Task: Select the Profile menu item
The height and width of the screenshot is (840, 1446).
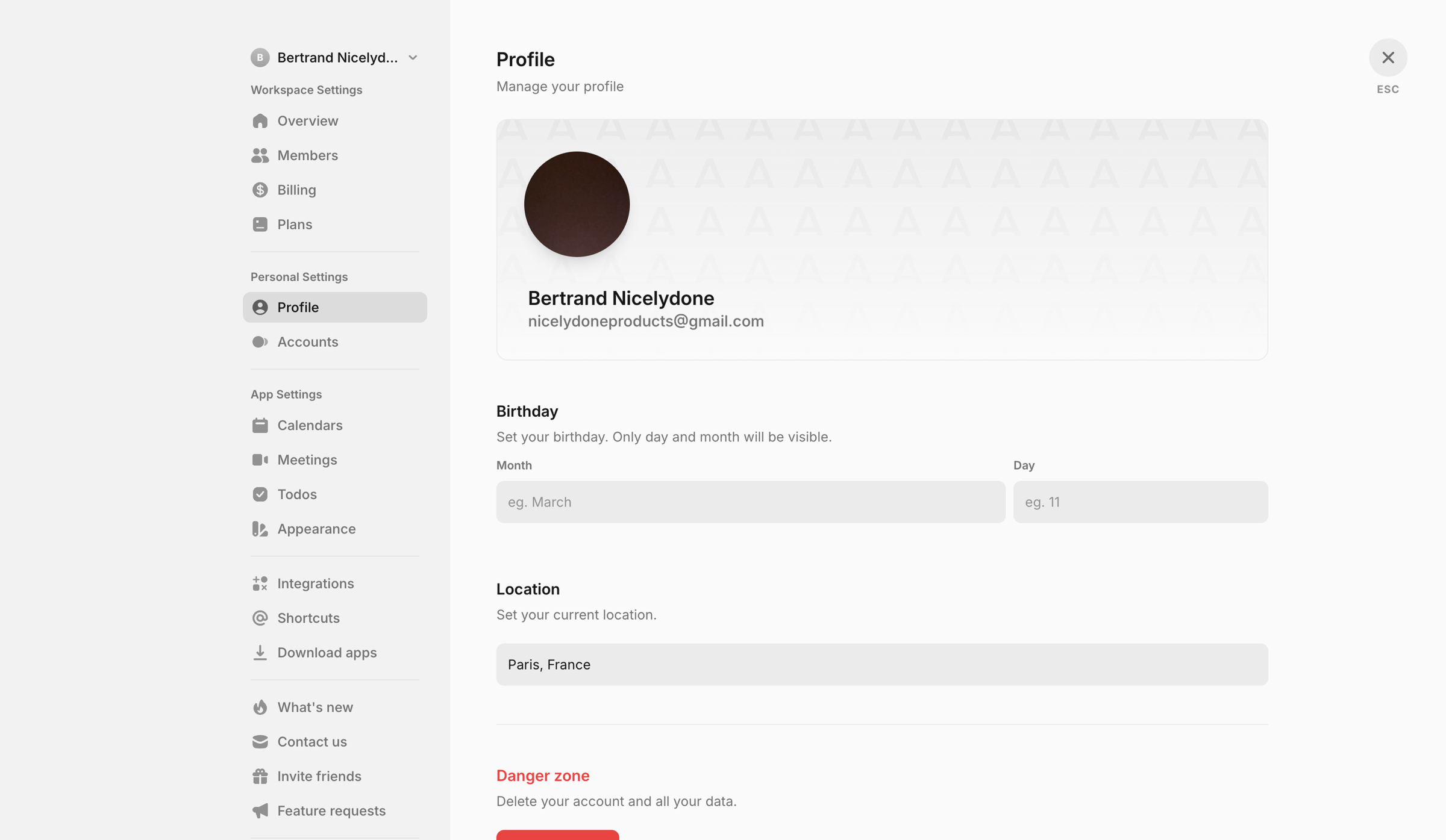Action: point(334,307)
